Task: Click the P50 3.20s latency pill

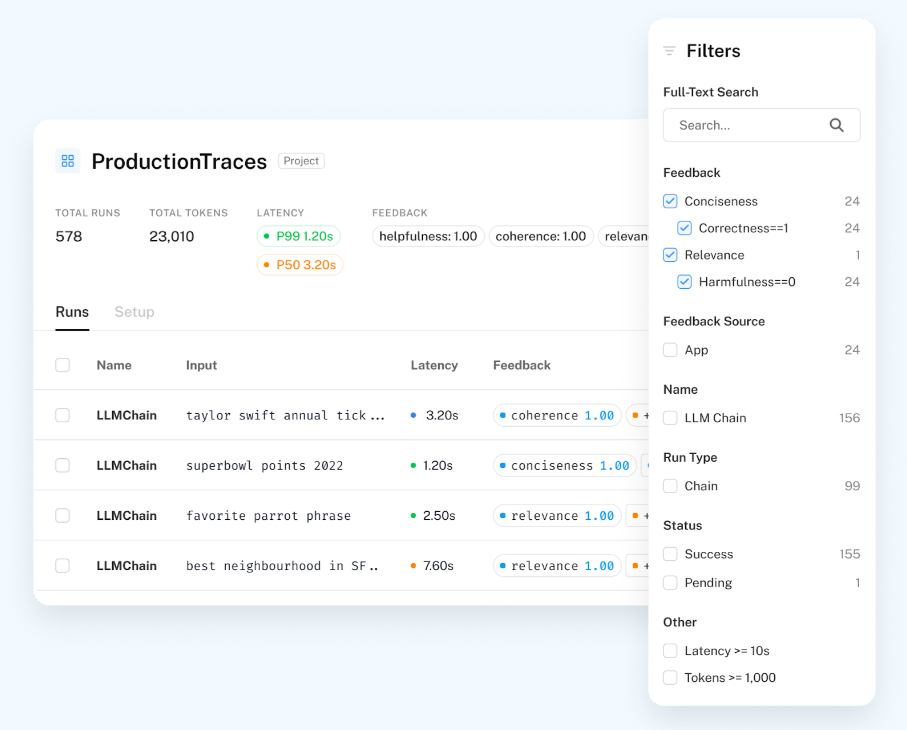Action: coord(300,265)
